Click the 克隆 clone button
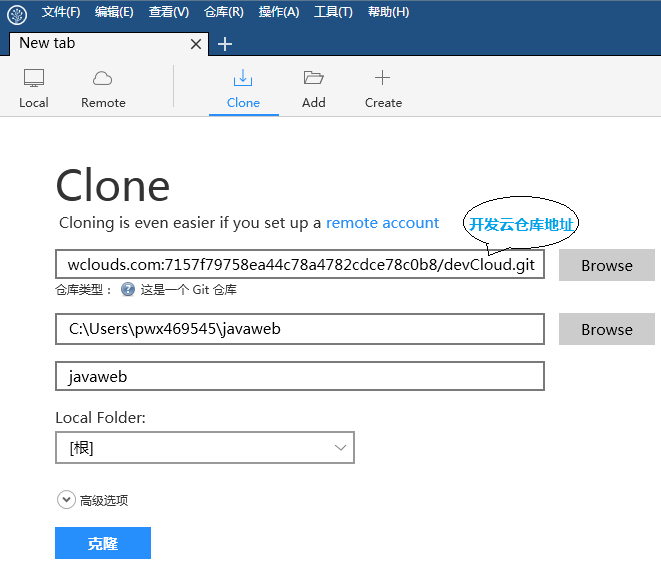The width and height of the screenshot is (661, 565). click(103, 543)
